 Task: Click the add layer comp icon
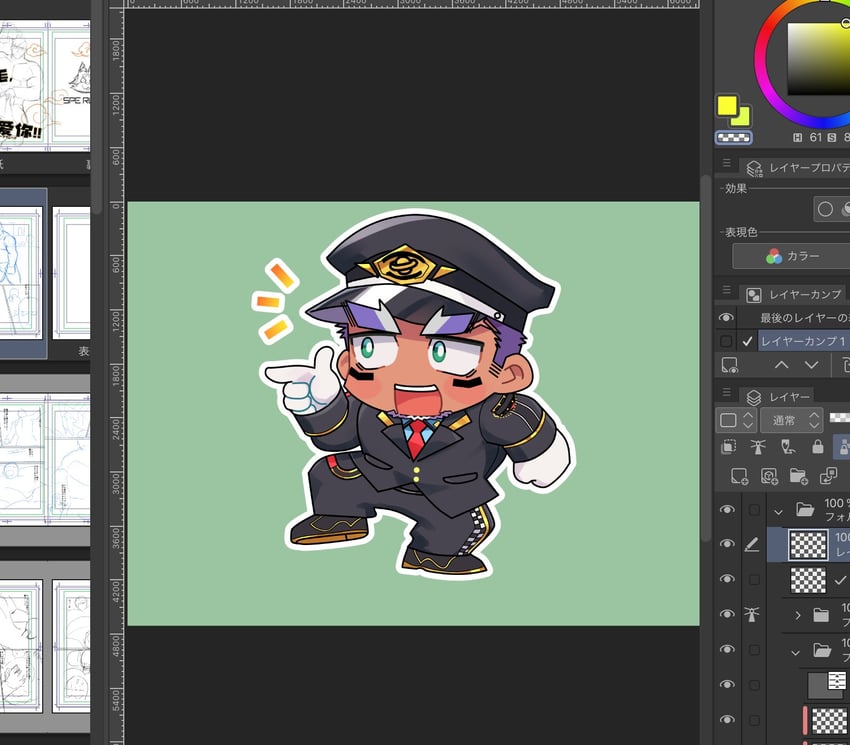730,365
